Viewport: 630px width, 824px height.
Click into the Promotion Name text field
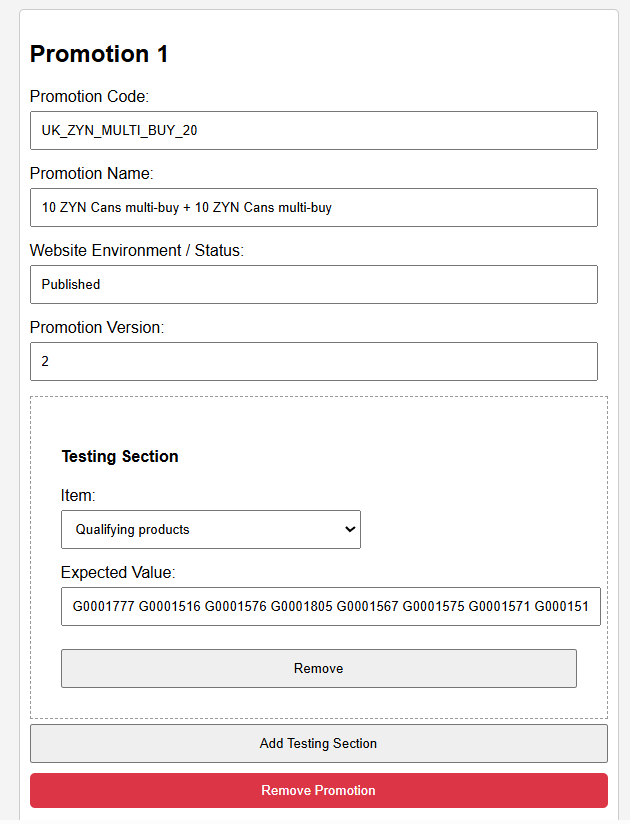coord(314,208)
